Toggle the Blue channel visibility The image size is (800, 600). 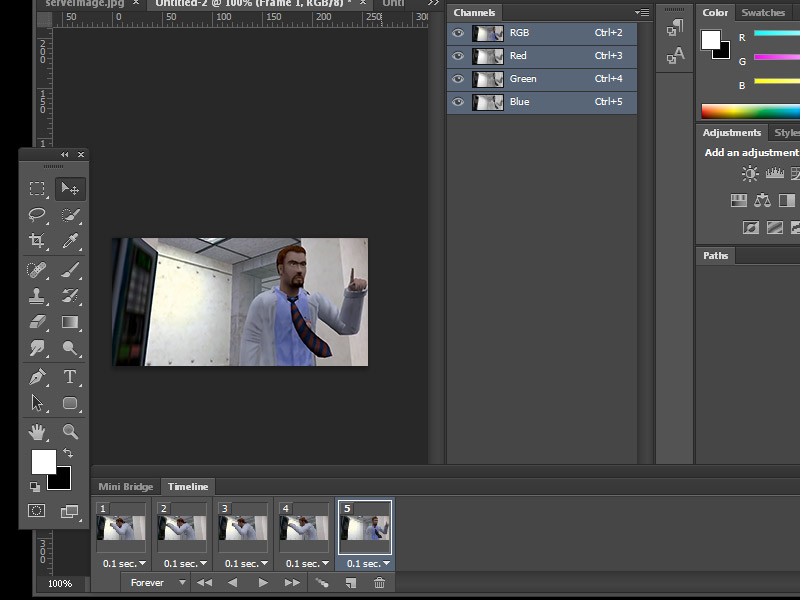[x=458, y=102]
